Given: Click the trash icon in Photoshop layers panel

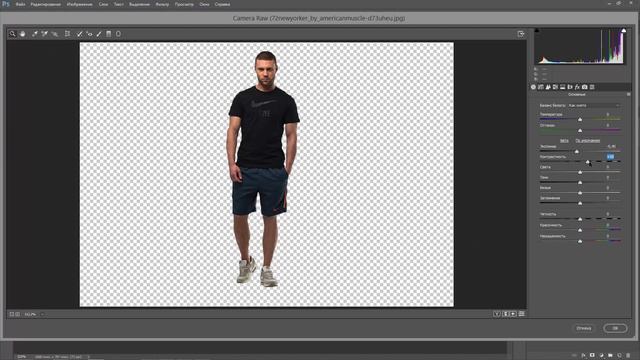Looking at the screenshot, I should point(628,356).
